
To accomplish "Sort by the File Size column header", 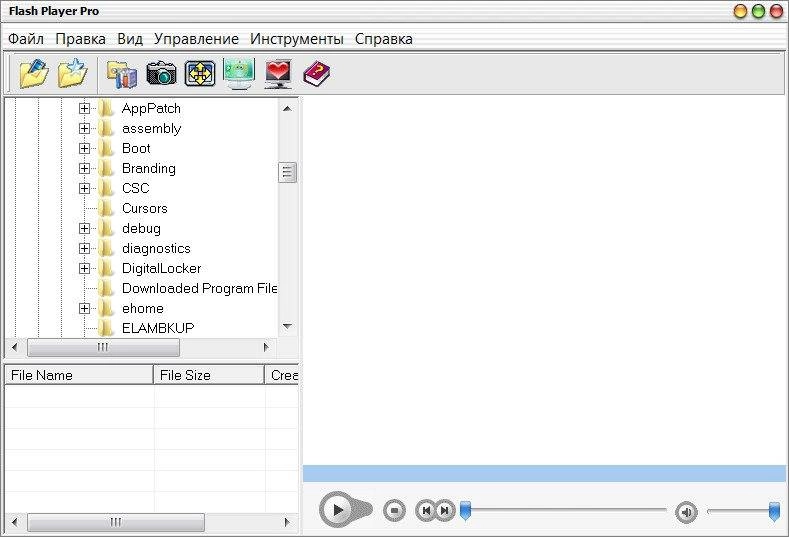I will click(209, 375).
